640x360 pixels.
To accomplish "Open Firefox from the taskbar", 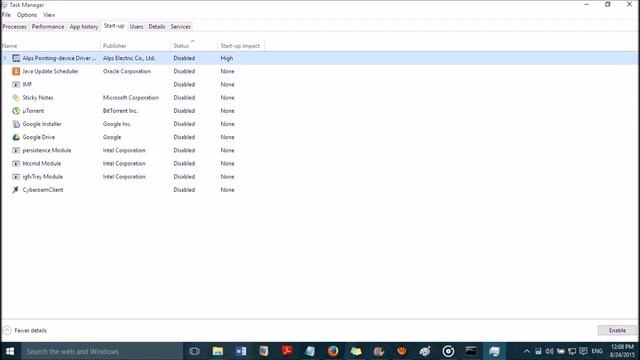I will pyautogui.click(x=333, y=351).
